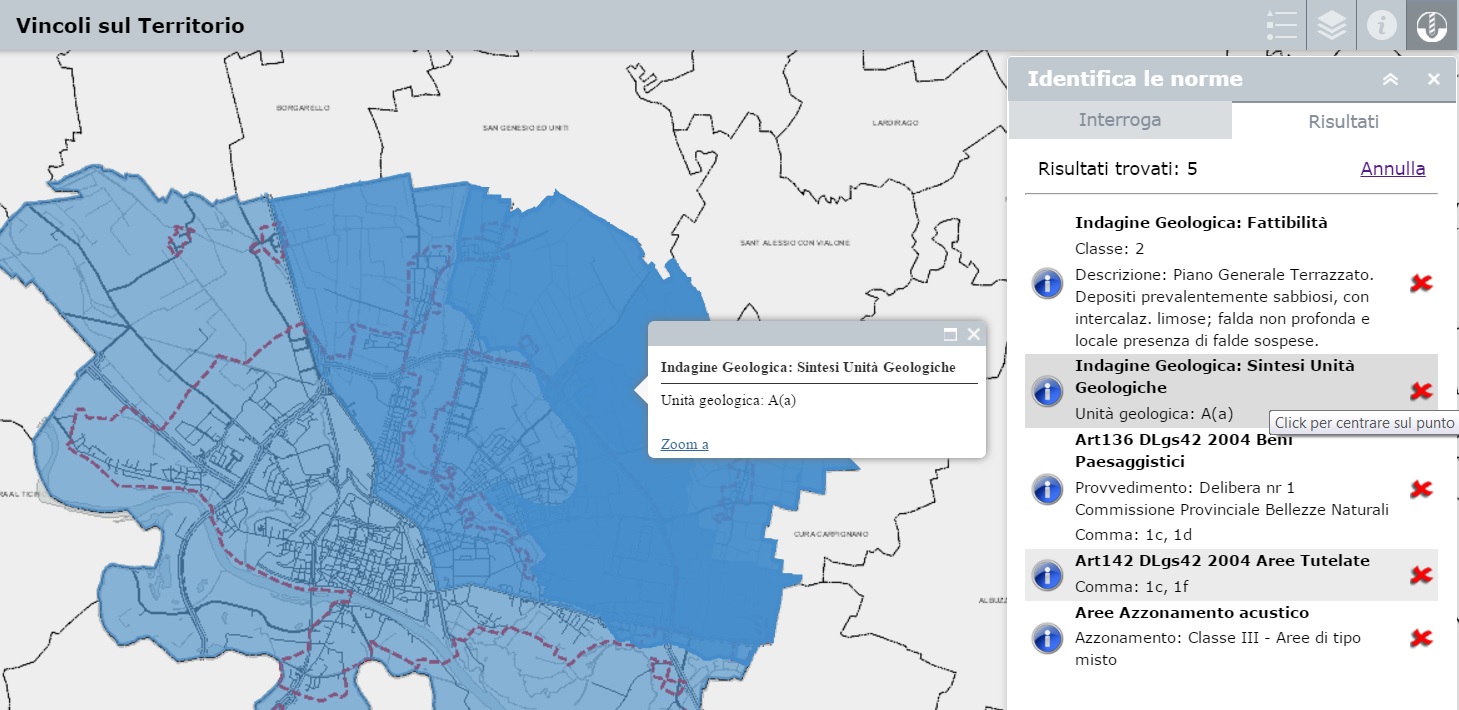Click info icon for Aree Azzonamento acustico
The height and width of the screenshot is (710, 1459).
[x=1047, y=637]
